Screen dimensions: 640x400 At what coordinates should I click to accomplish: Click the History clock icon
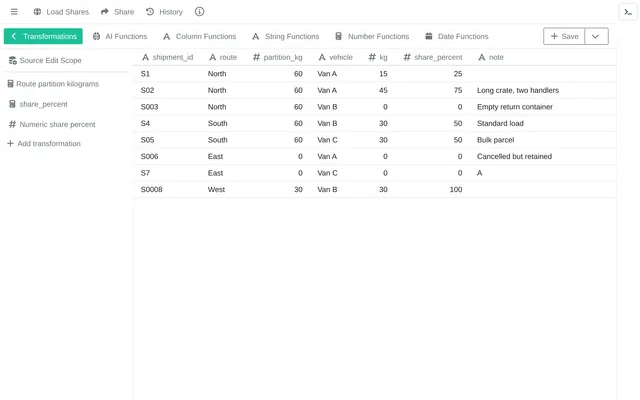pos(150,12)
